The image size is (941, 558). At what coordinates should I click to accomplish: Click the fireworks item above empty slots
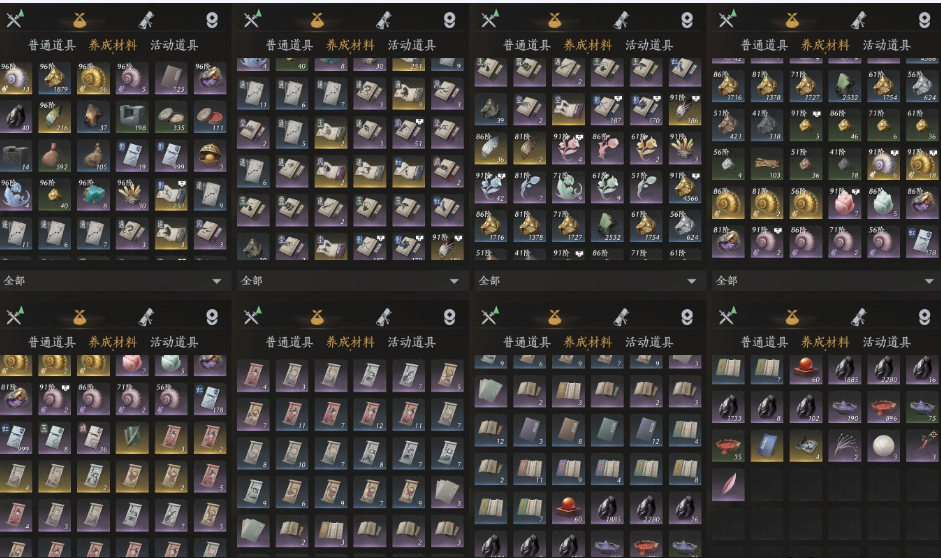click(x=844, y=446)
